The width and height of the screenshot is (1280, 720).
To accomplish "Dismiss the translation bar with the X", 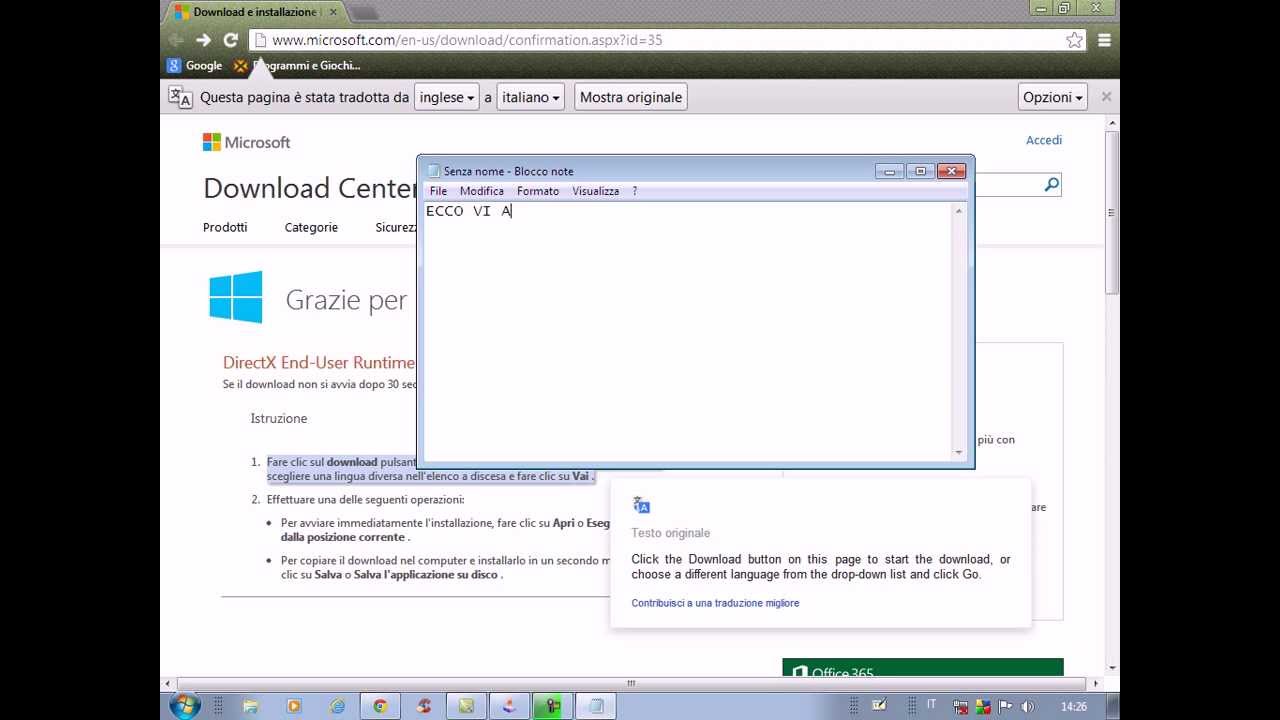I will point(1106,97).
